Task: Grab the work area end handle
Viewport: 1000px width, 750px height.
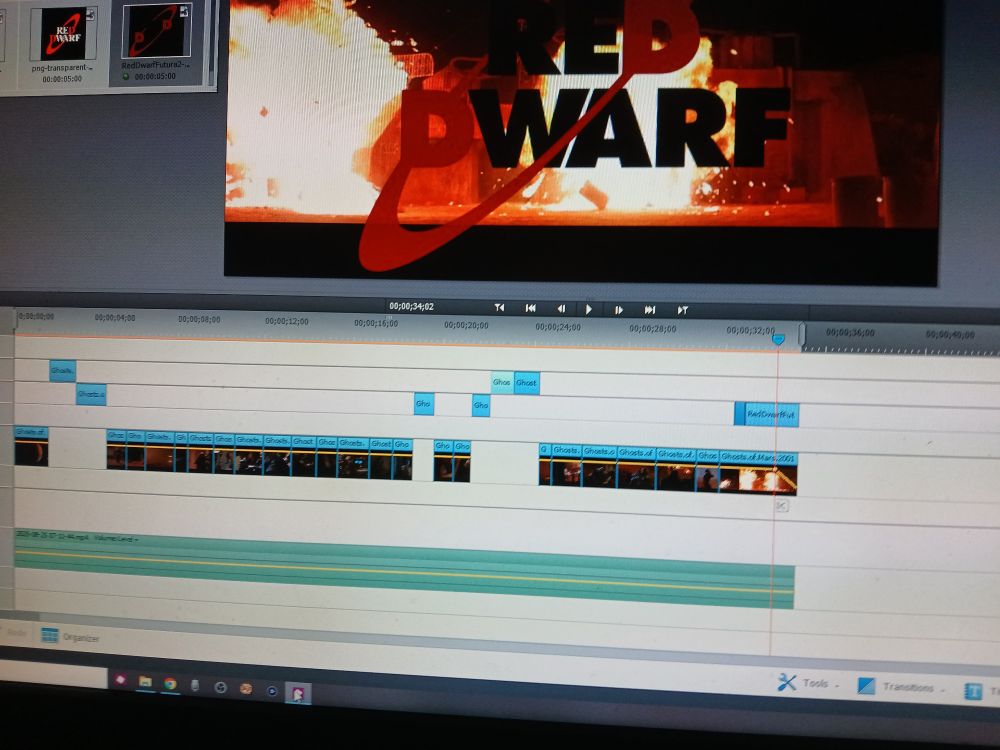Action: click(x=802, y=335)
